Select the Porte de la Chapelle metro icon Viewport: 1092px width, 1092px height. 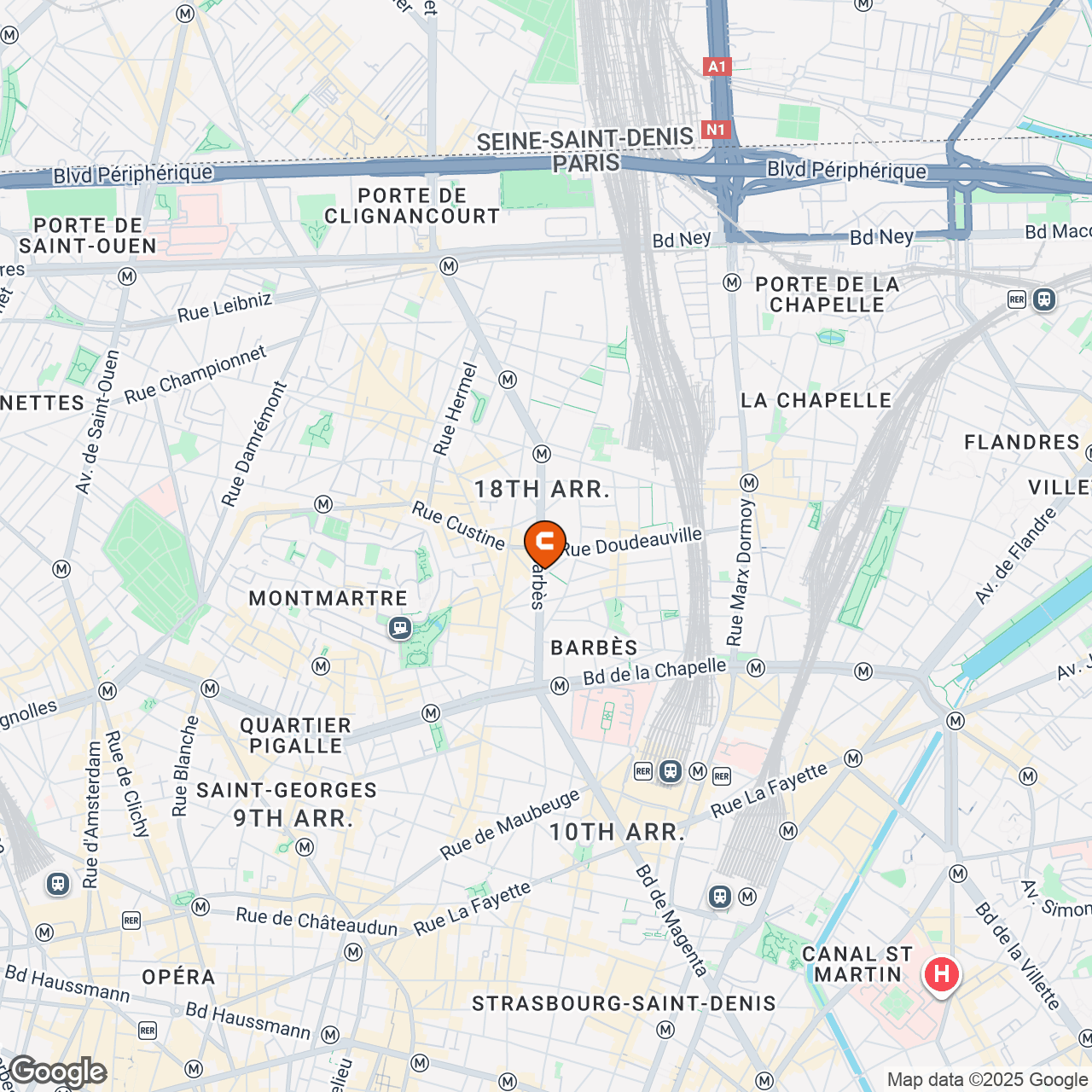pos(731,282)
